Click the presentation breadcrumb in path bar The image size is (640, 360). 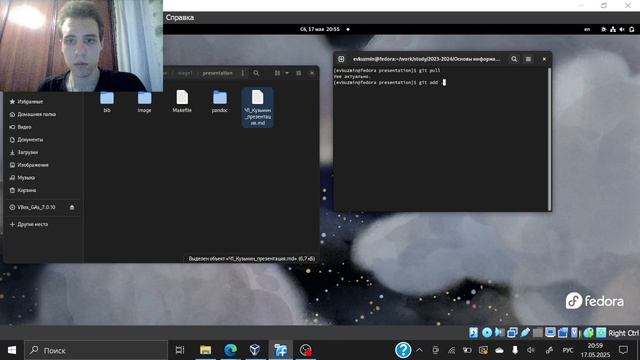coord(218,73)
